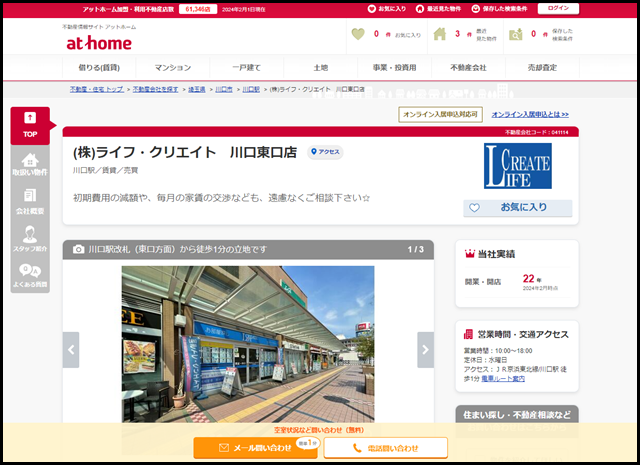This screenshot has width=640, height=465.
Task: Show next photo with right arrow
Action: click(425, 349)
